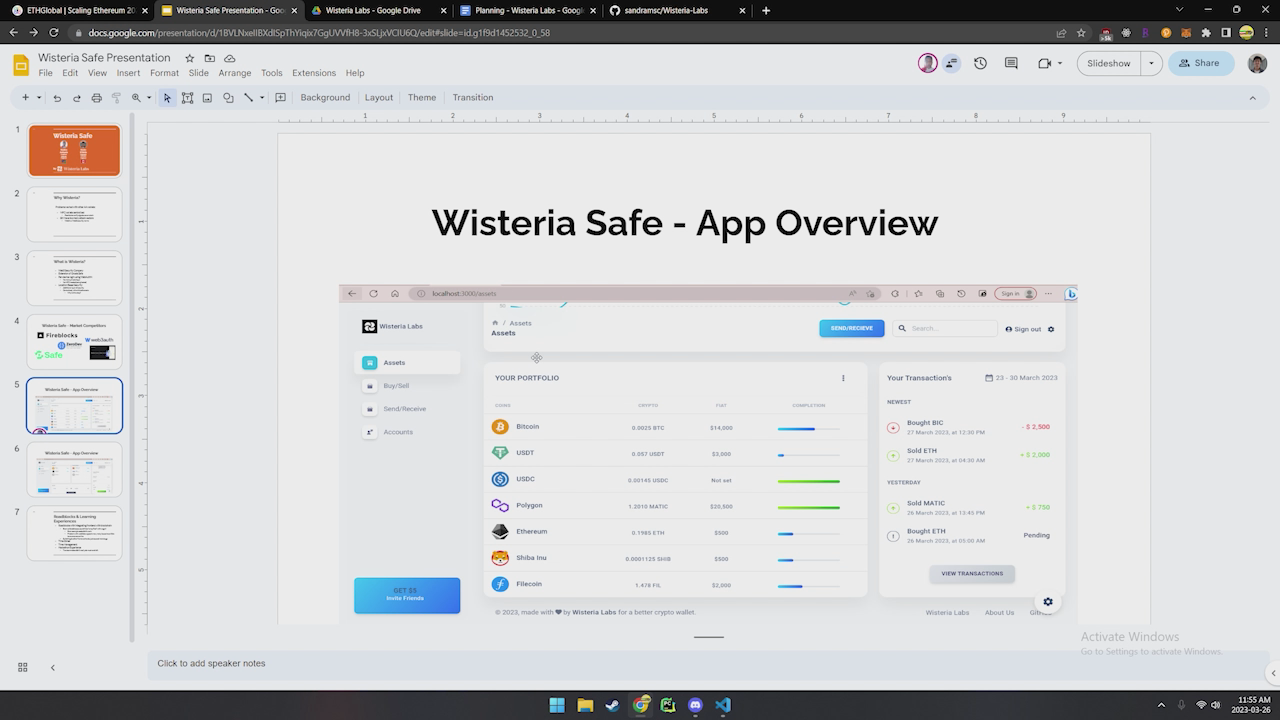This screenshot has height=720, width=1280.
Task: Open File Explorer from the taskbar
Action: [x=585, y=705]
